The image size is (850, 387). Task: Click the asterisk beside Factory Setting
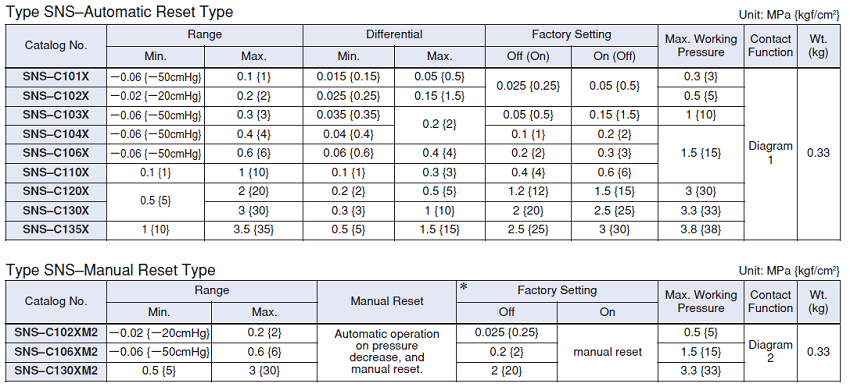(464, 286)
